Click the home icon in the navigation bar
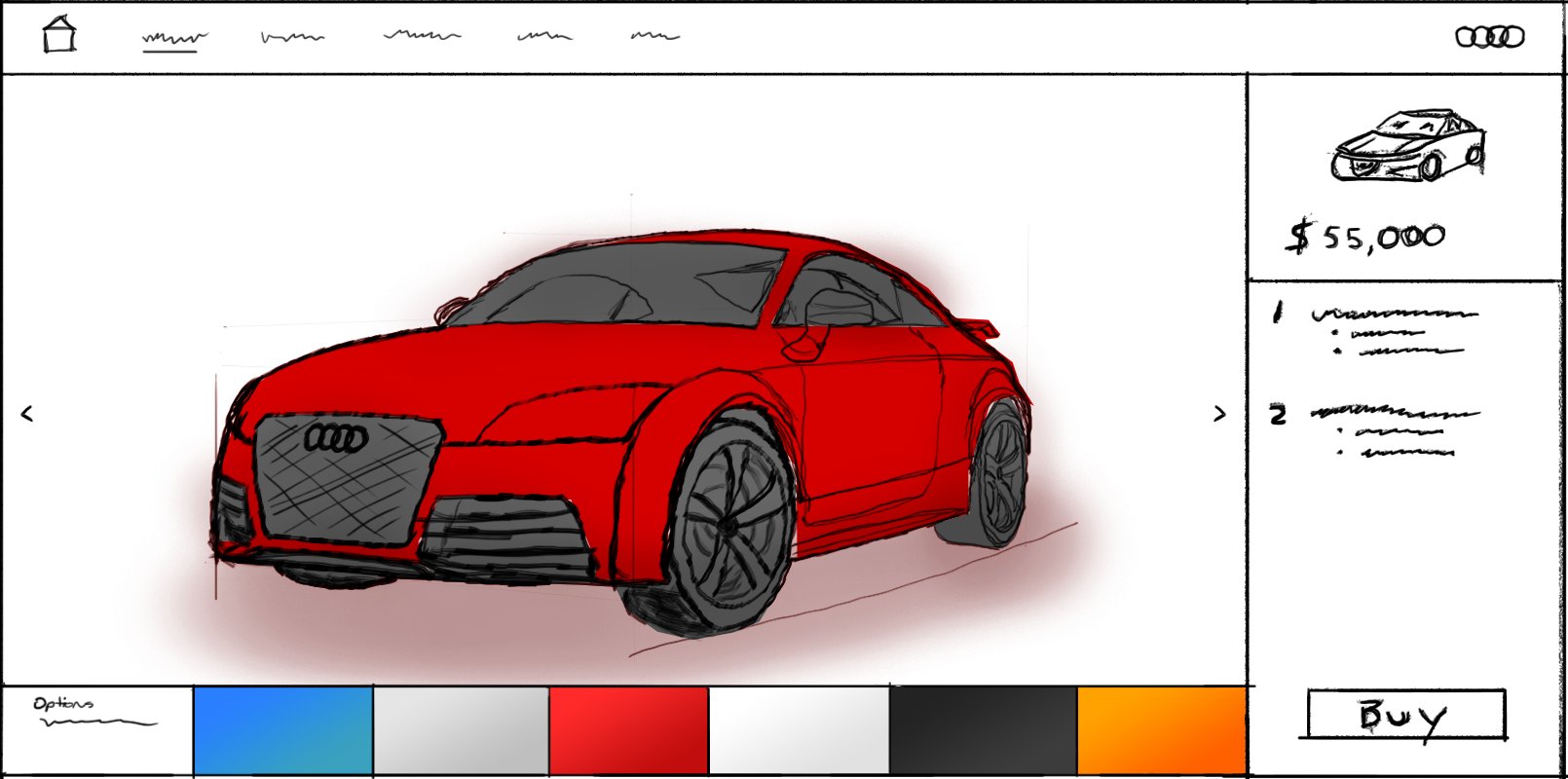Screen dimensions: 1568x779 pyautogui.click(x=59, y=34)
